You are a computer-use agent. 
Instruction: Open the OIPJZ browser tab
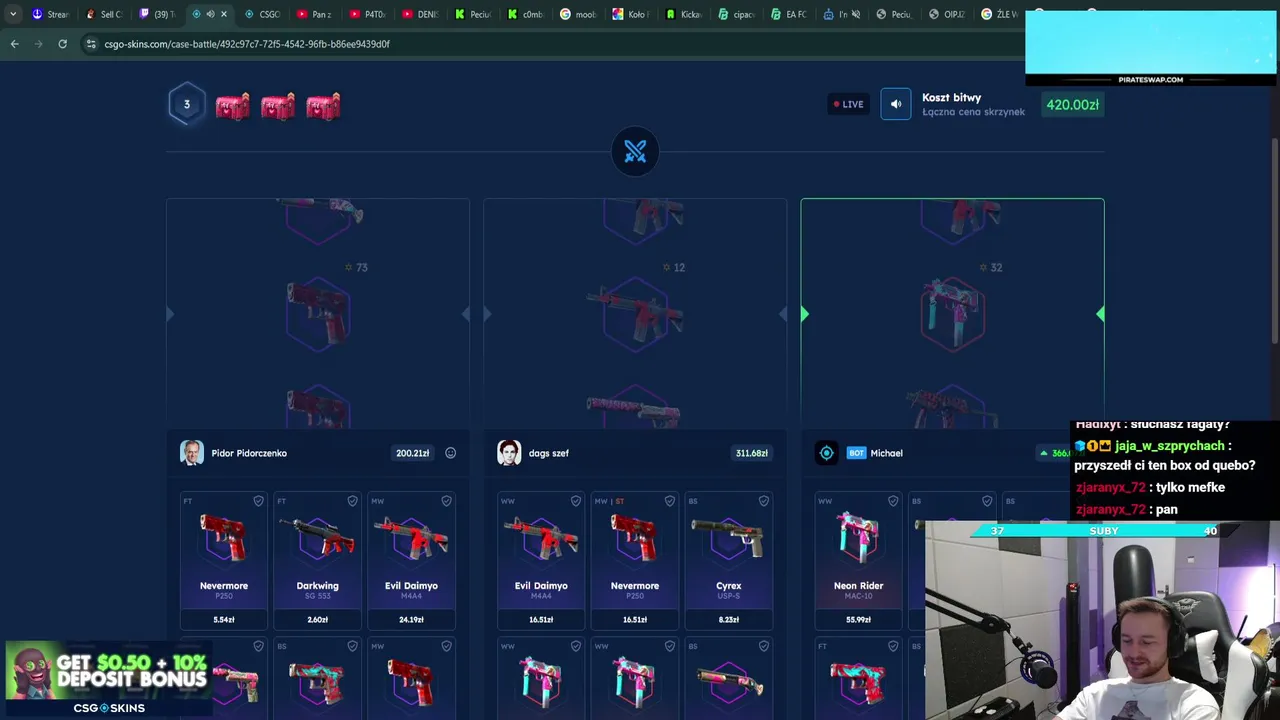(x=946, y=14)
